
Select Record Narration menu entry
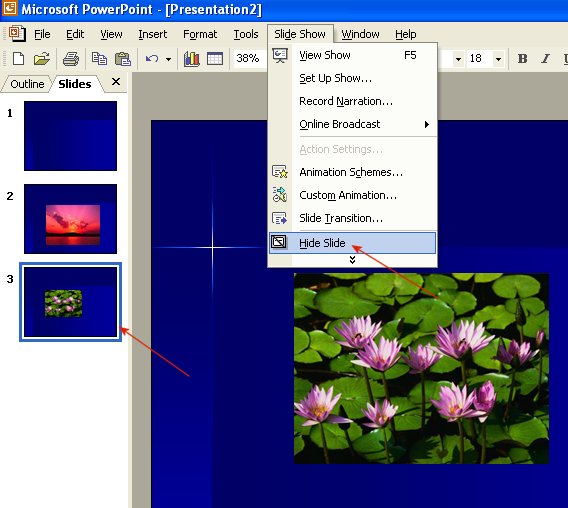click(x=352, y=101)
